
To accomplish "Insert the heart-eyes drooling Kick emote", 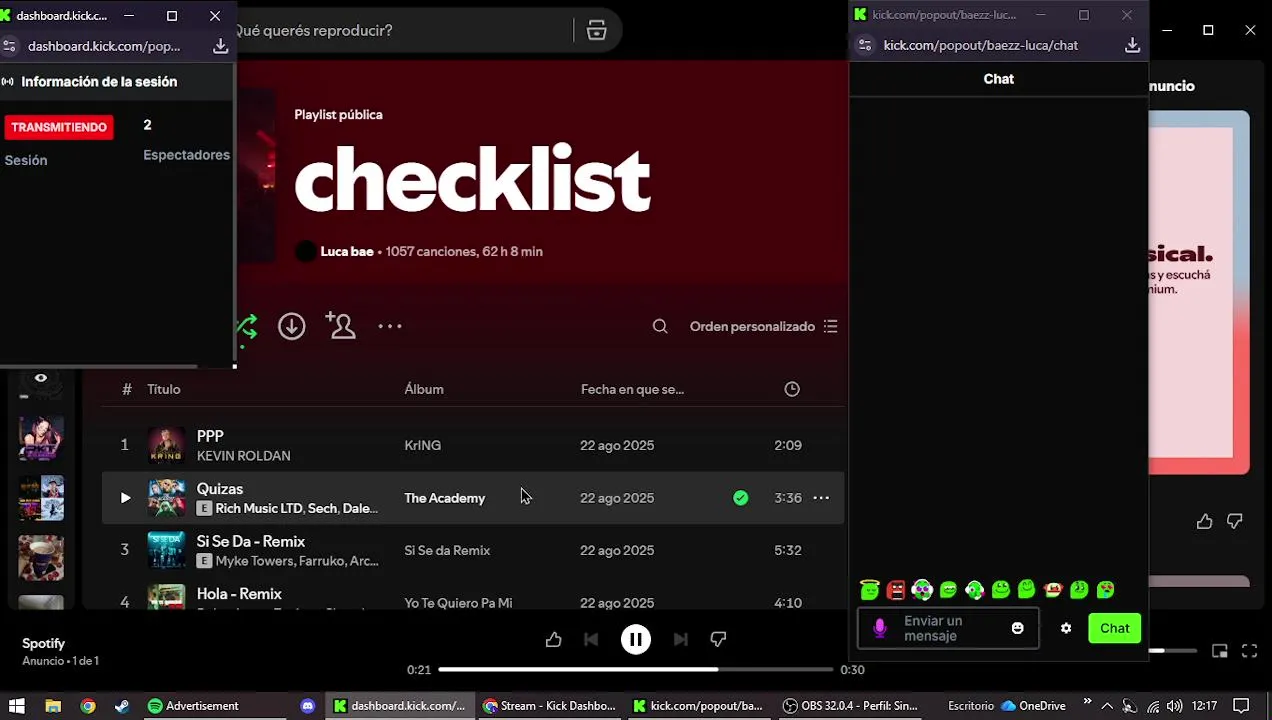I will (1105, 590).
